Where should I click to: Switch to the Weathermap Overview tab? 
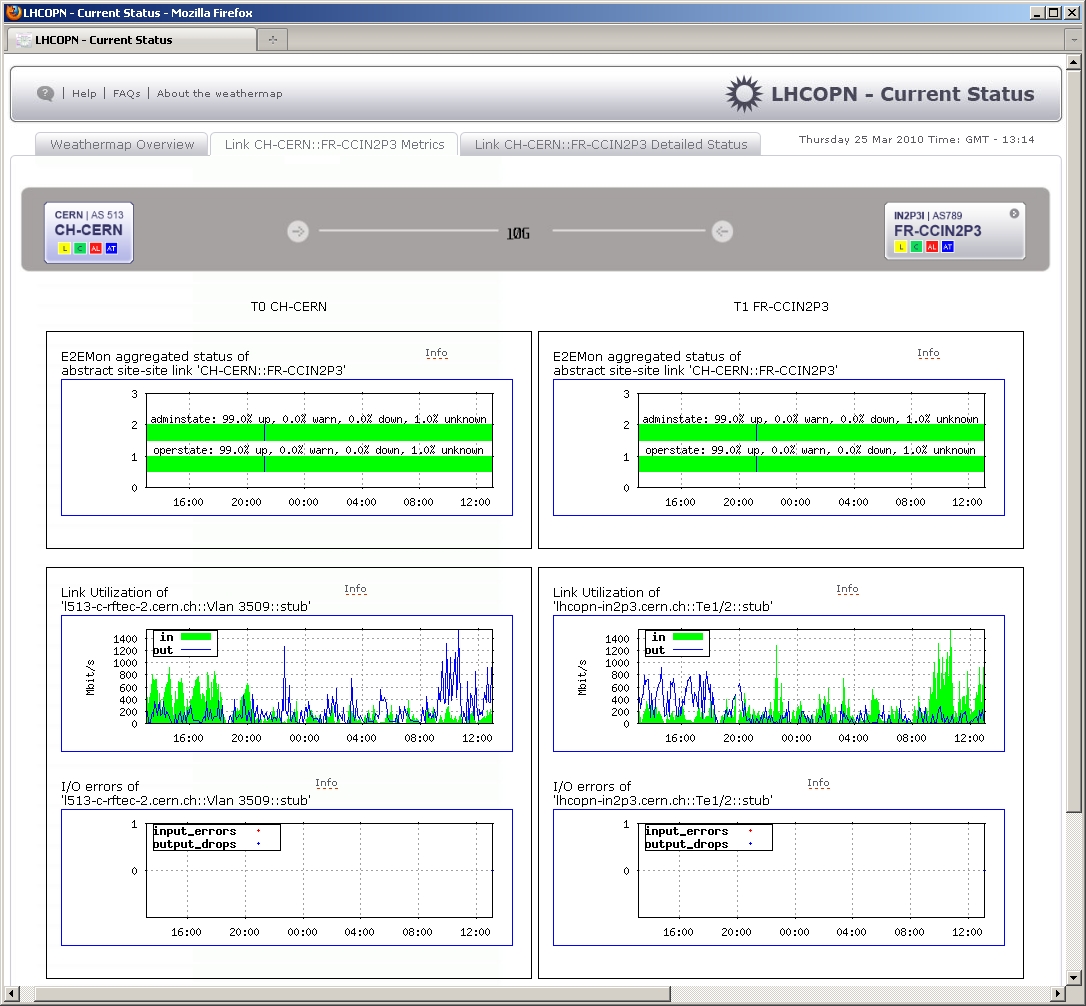[122, 145]
